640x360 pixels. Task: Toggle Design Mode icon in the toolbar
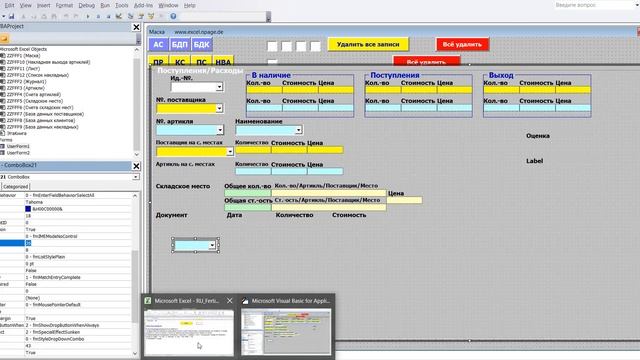tap(119, 16)
